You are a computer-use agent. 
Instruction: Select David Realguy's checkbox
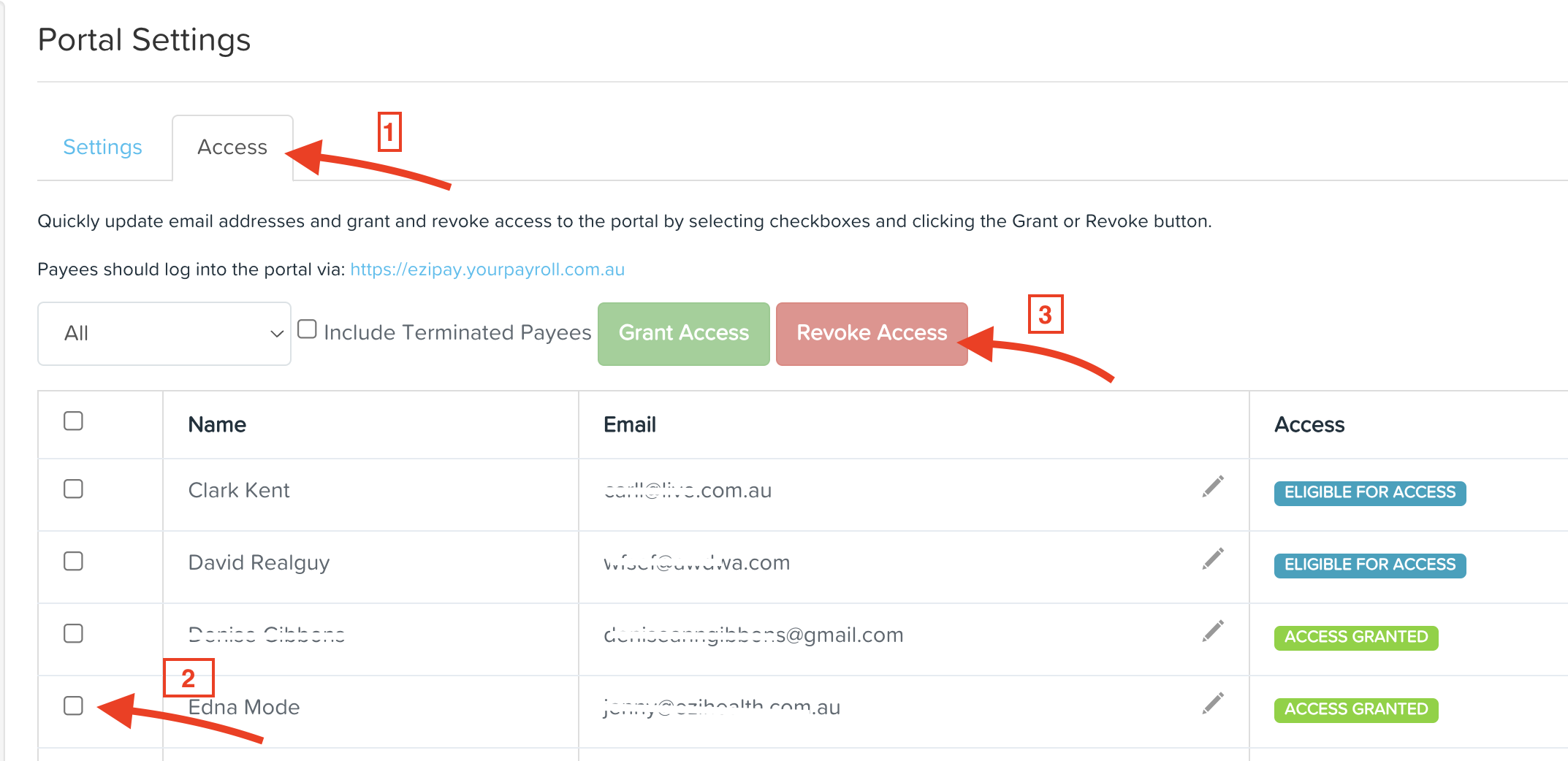pyautogui.click(x=73, y=561)
